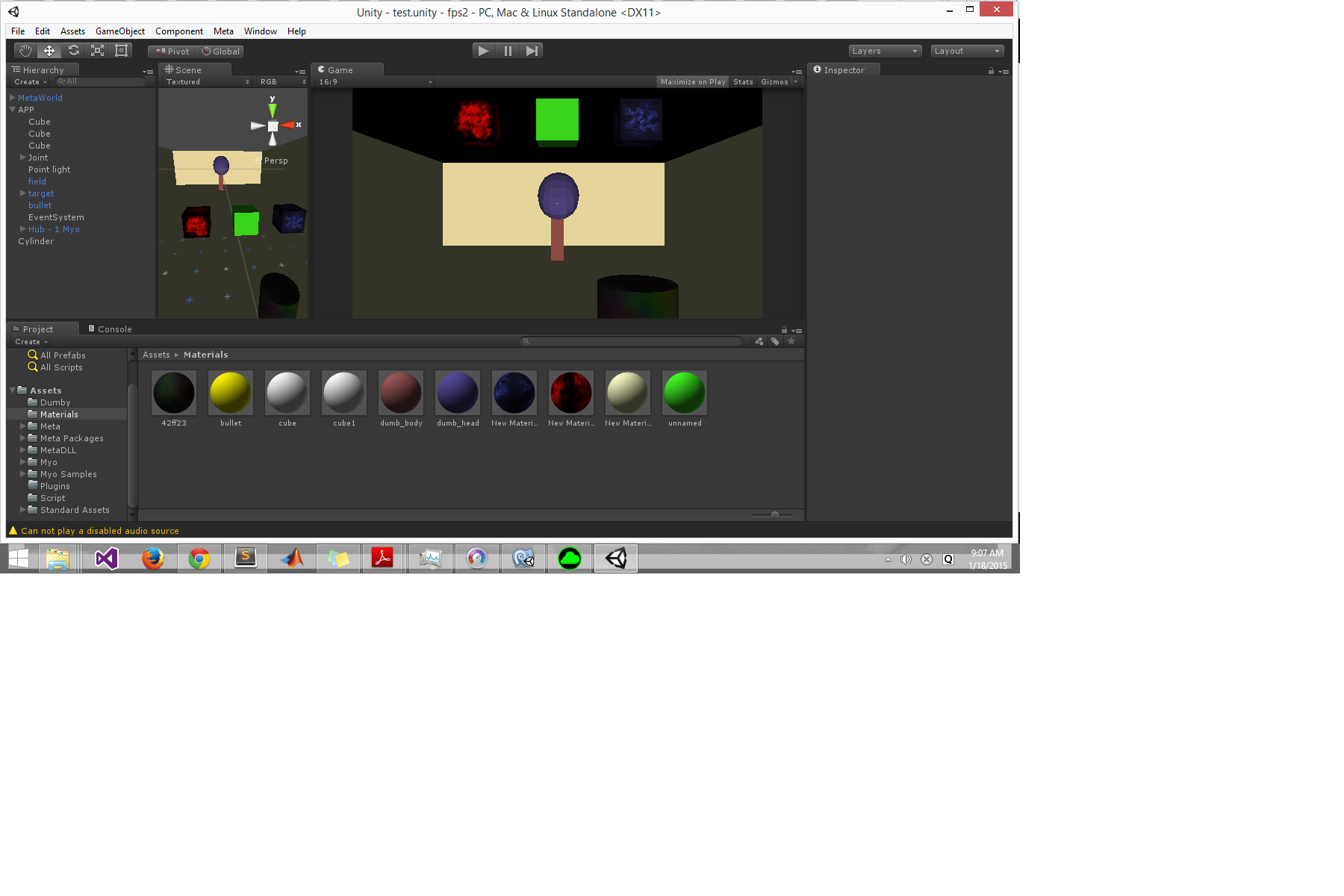Toggle the Stats overlay
This screenshot has width=1344, height=896.
click(743, 82)
